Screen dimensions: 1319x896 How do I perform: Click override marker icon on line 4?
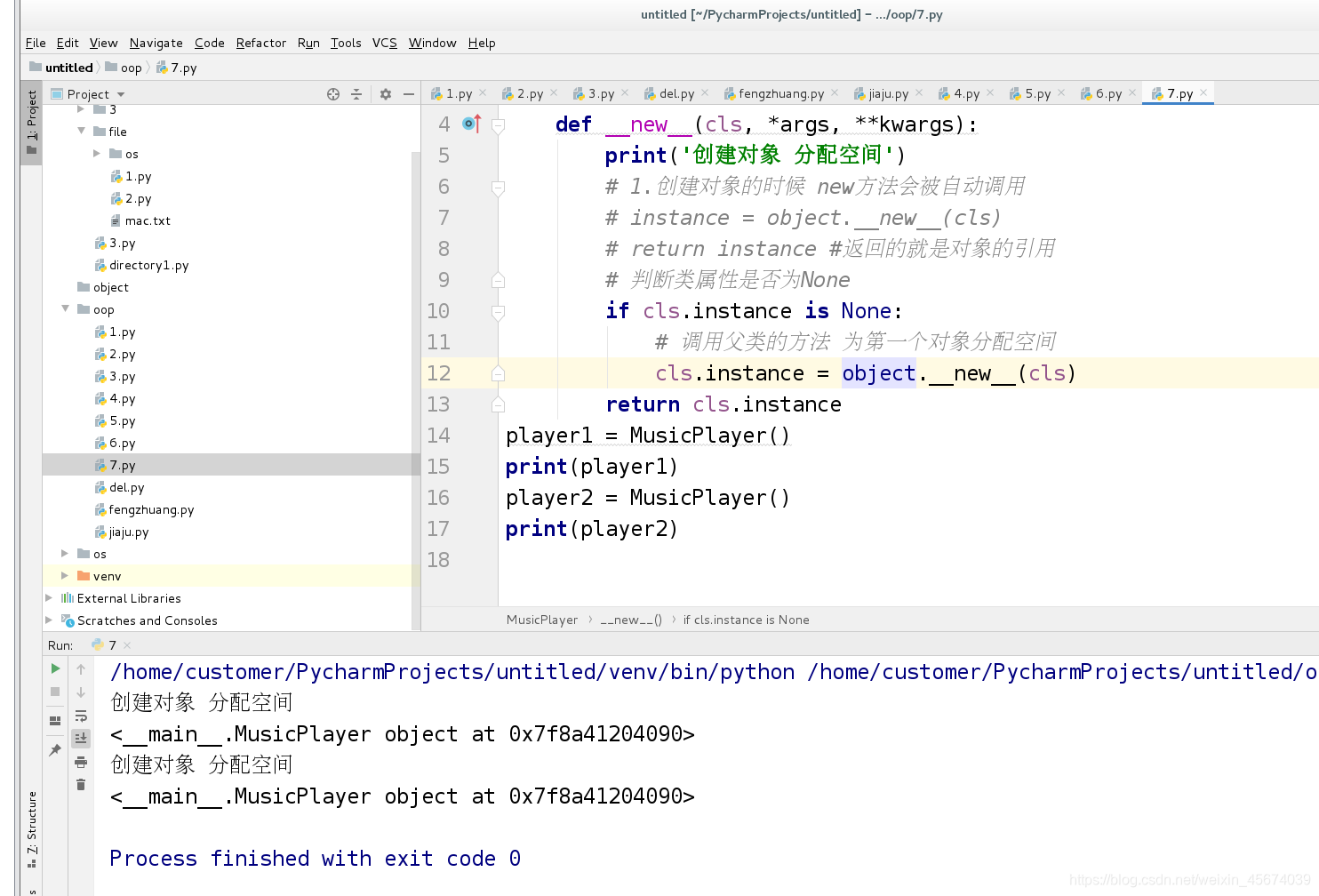coord(472,124)
